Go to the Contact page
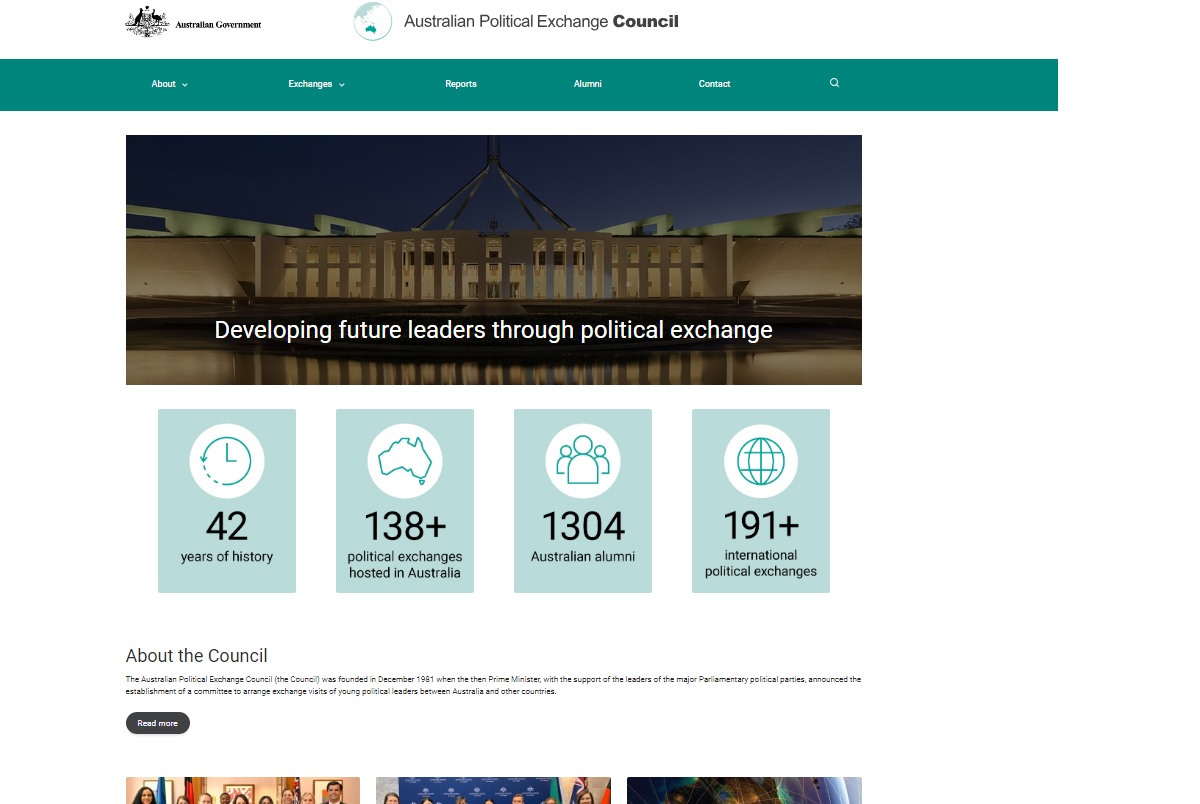Image resolution: width=1200 pixels, height=804 pixels. tap(714, 84)
